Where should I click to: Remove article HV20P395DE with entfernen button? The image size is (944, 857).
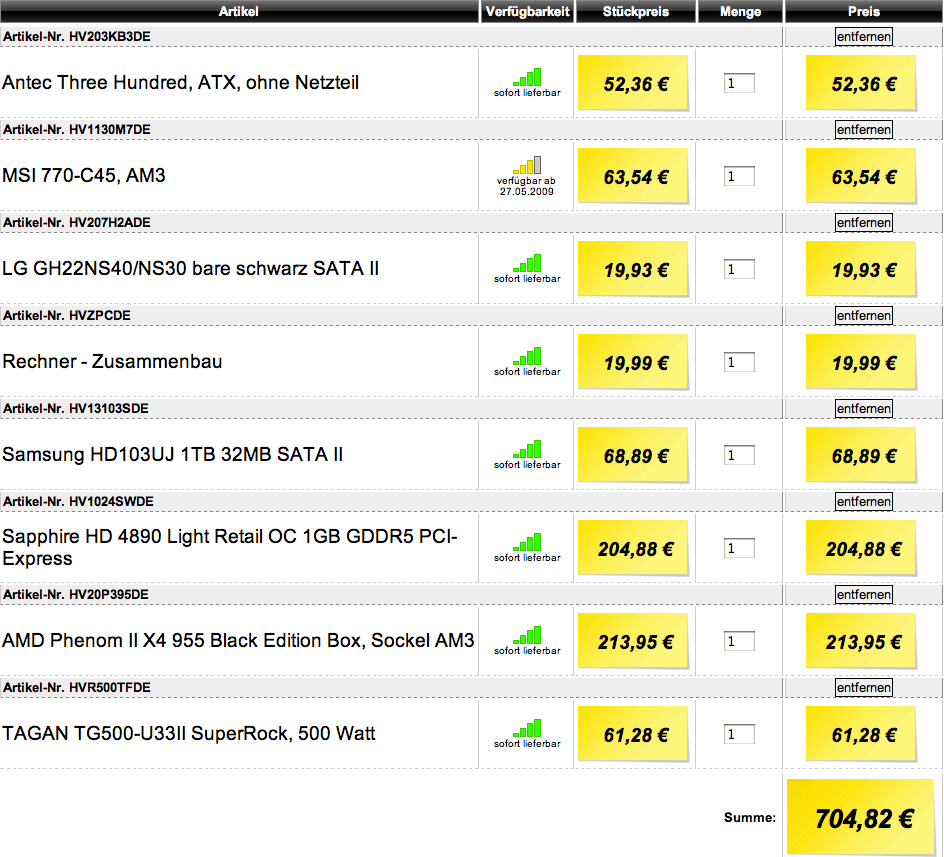(864, 594)
